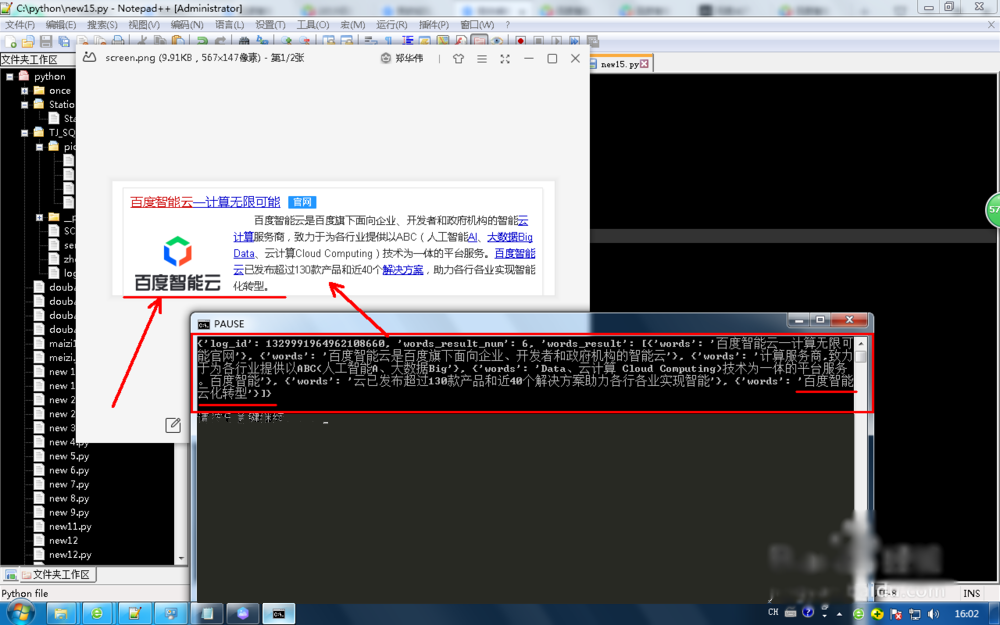This screenshot has width=1000, height=625.
Task: Select the once folder in tree
Action: (60, 91)
